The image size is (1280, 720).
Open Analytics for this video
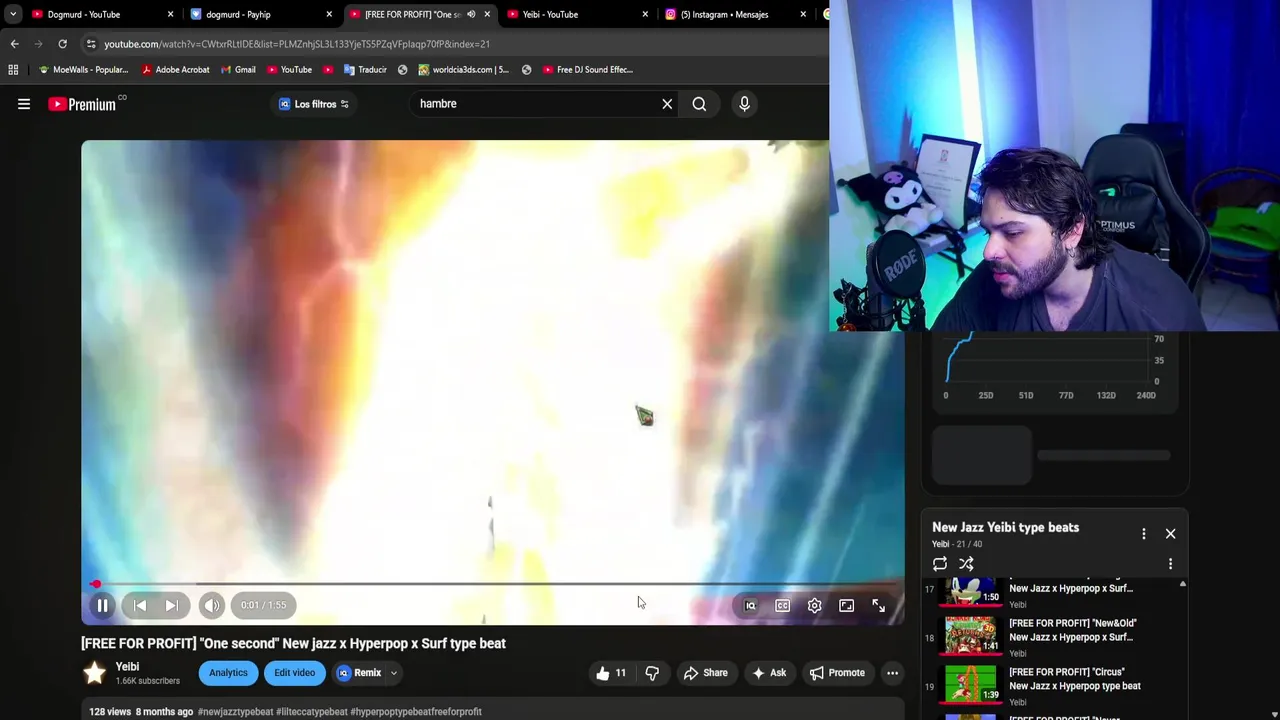tap(228, 673)
